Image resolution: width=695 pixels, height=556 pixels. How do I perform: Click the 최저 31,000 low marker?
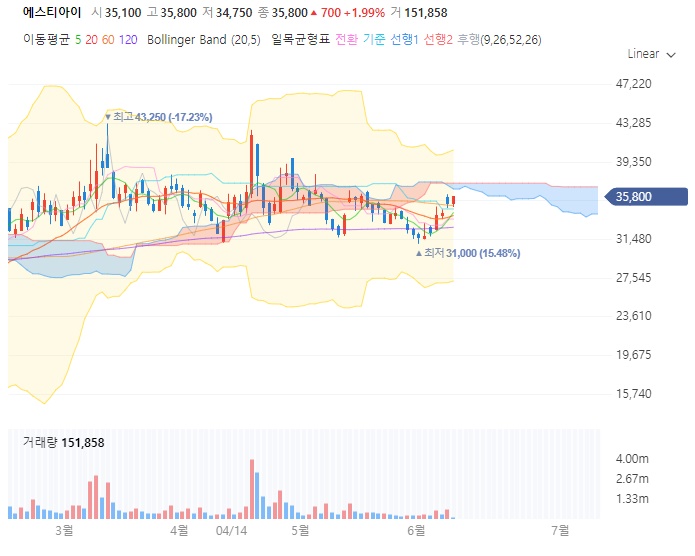(x=468, y=253)
